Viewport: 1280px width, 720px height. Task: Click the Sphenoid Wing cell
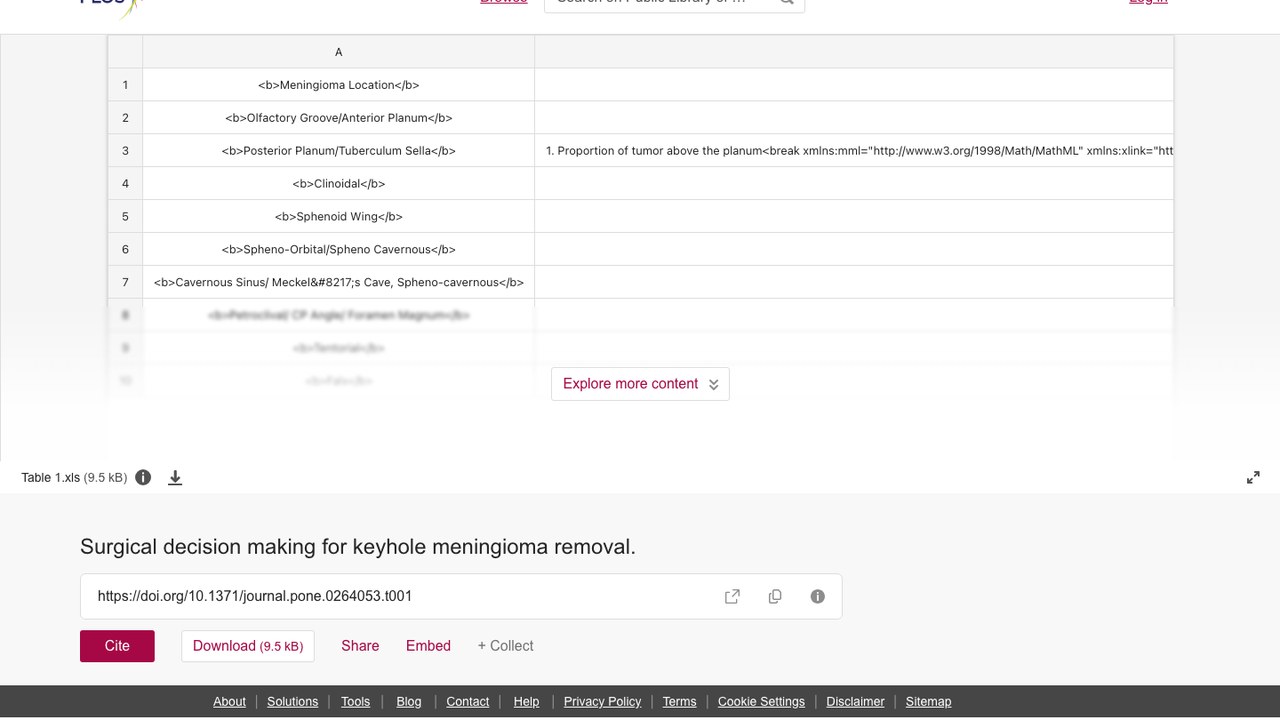(338, 216)
